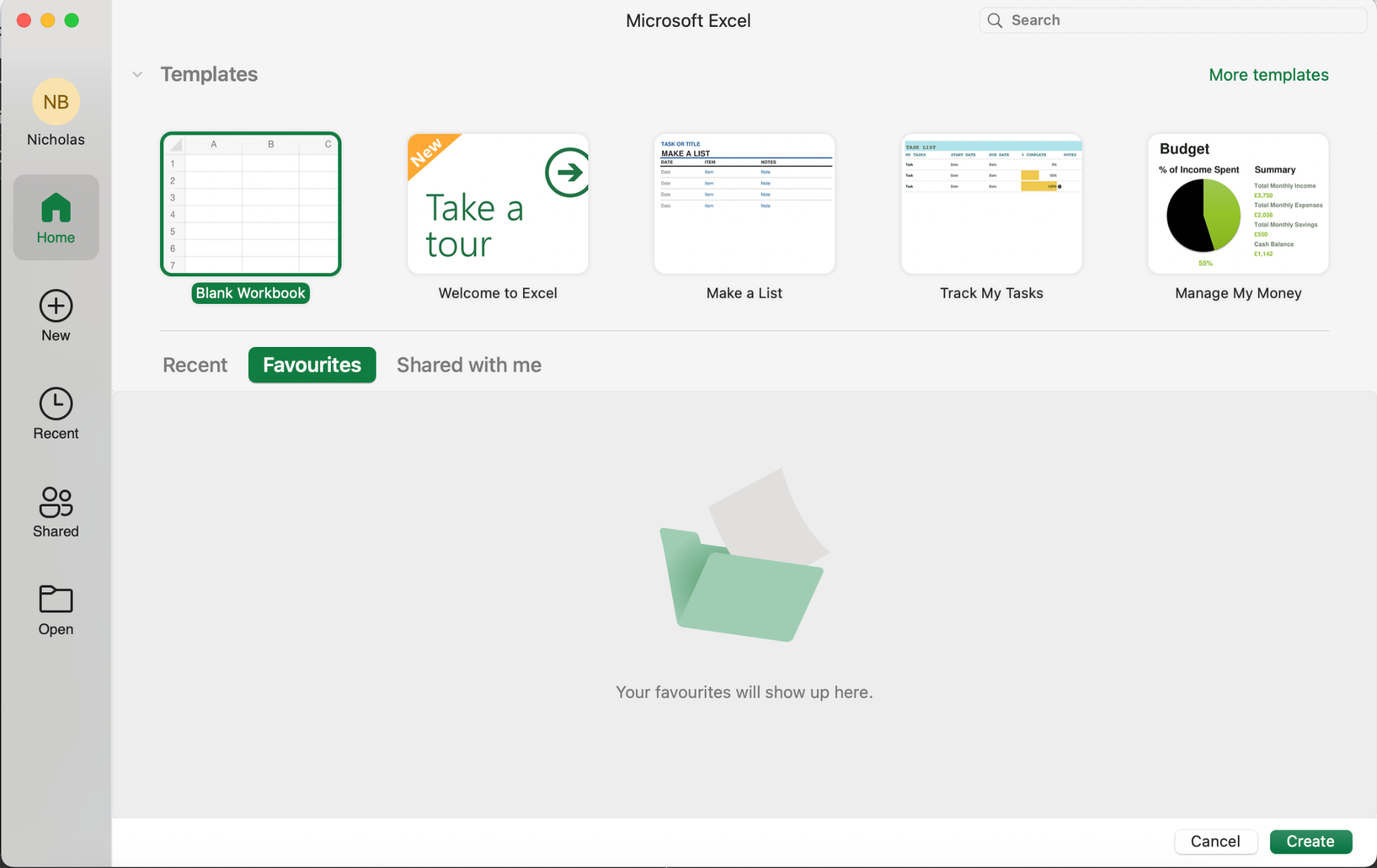
Task: Click the NB account avatar
Action: click(56, 102)
